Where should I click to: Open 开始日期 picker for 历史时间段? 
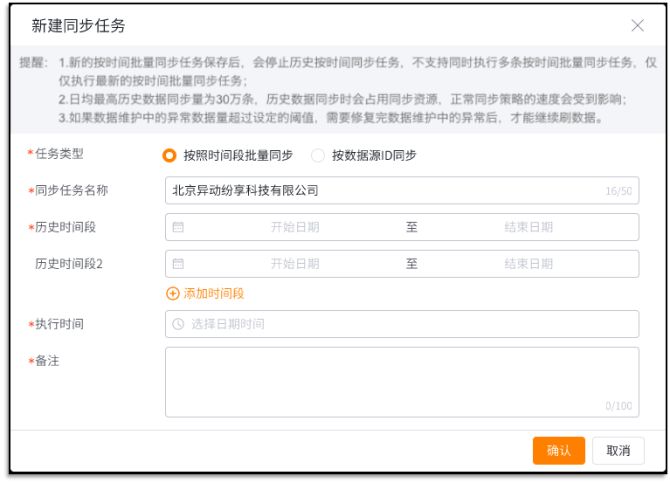click(295, 227)
